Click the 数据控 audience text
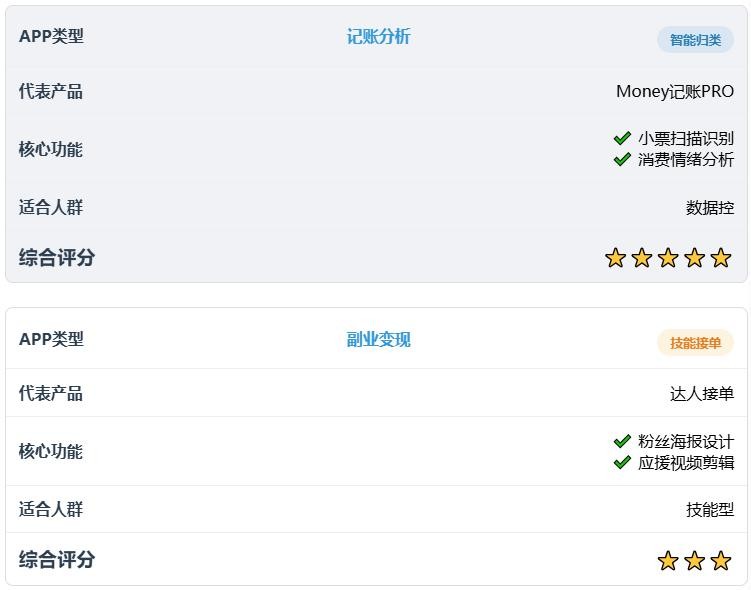The width and height of the screenshot is (751, 590). point(709,208)
